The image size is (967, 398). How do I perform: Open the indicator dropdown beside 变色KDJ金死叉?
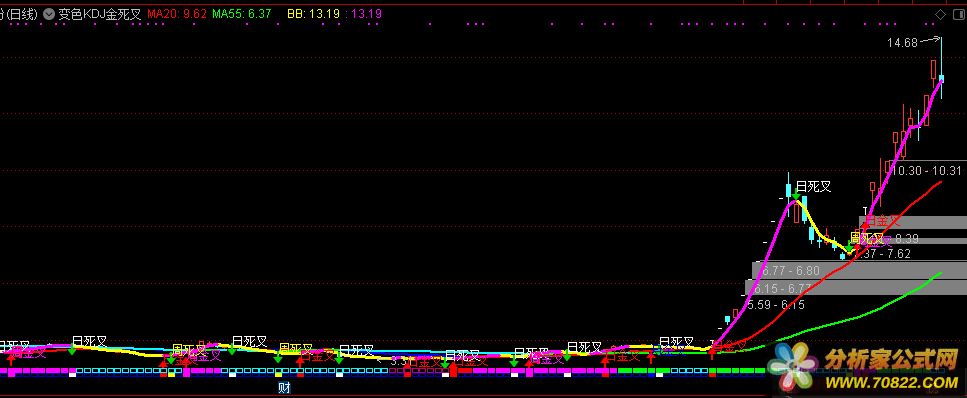(49, 14)
